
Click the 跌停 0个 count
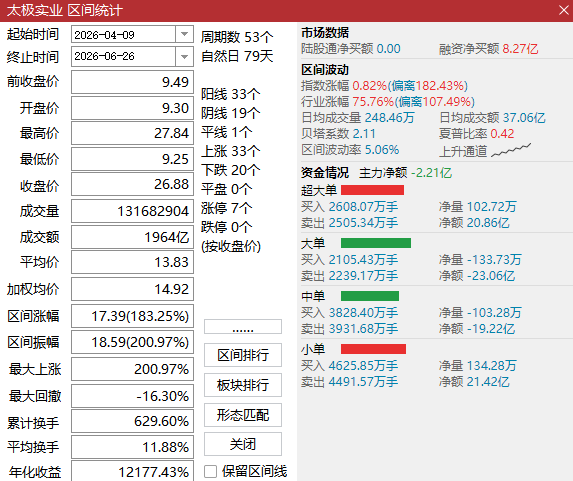point(227,227)
